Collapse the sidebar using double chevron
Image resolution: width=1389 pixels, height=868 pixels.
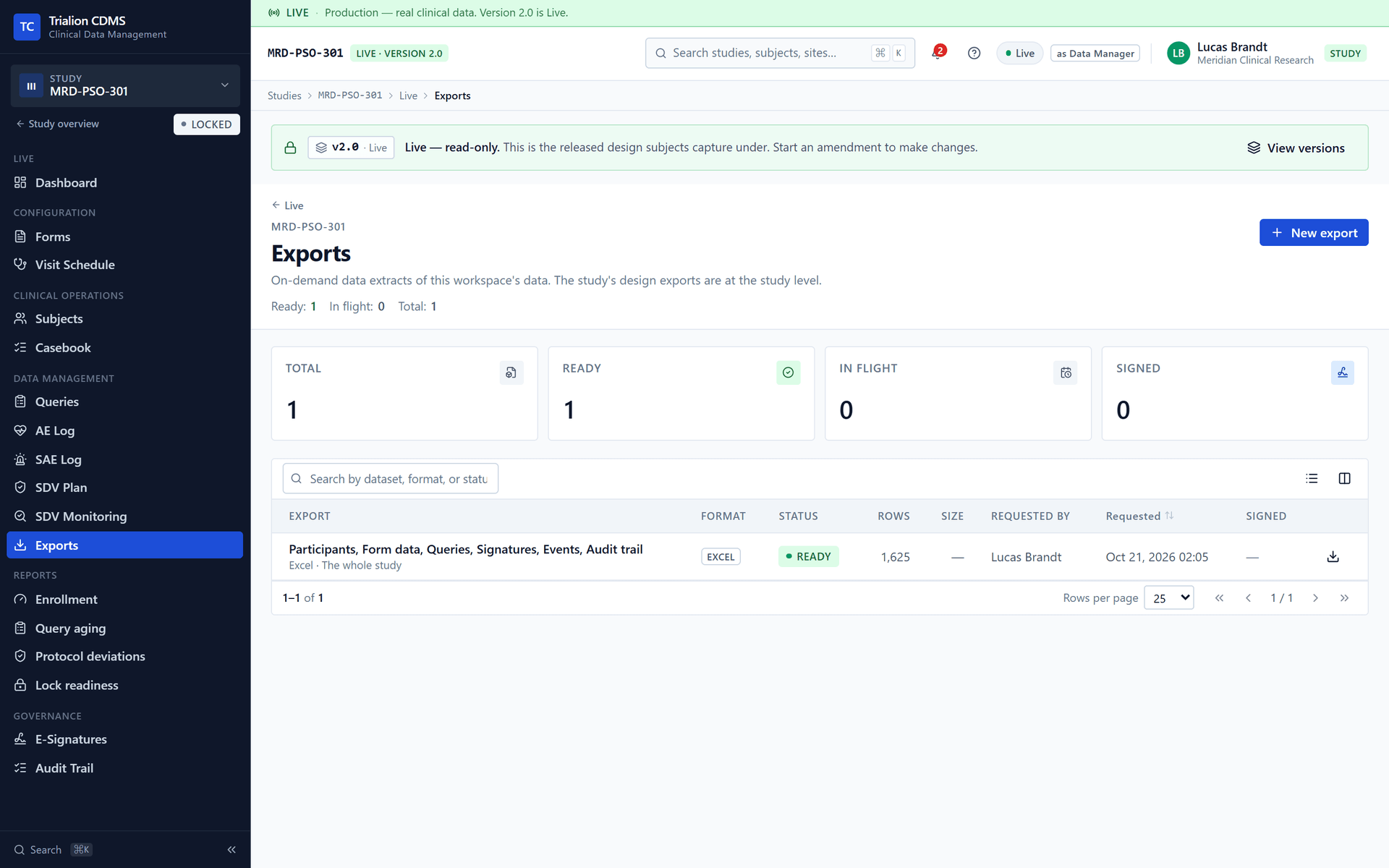click(x=231, y=849)
